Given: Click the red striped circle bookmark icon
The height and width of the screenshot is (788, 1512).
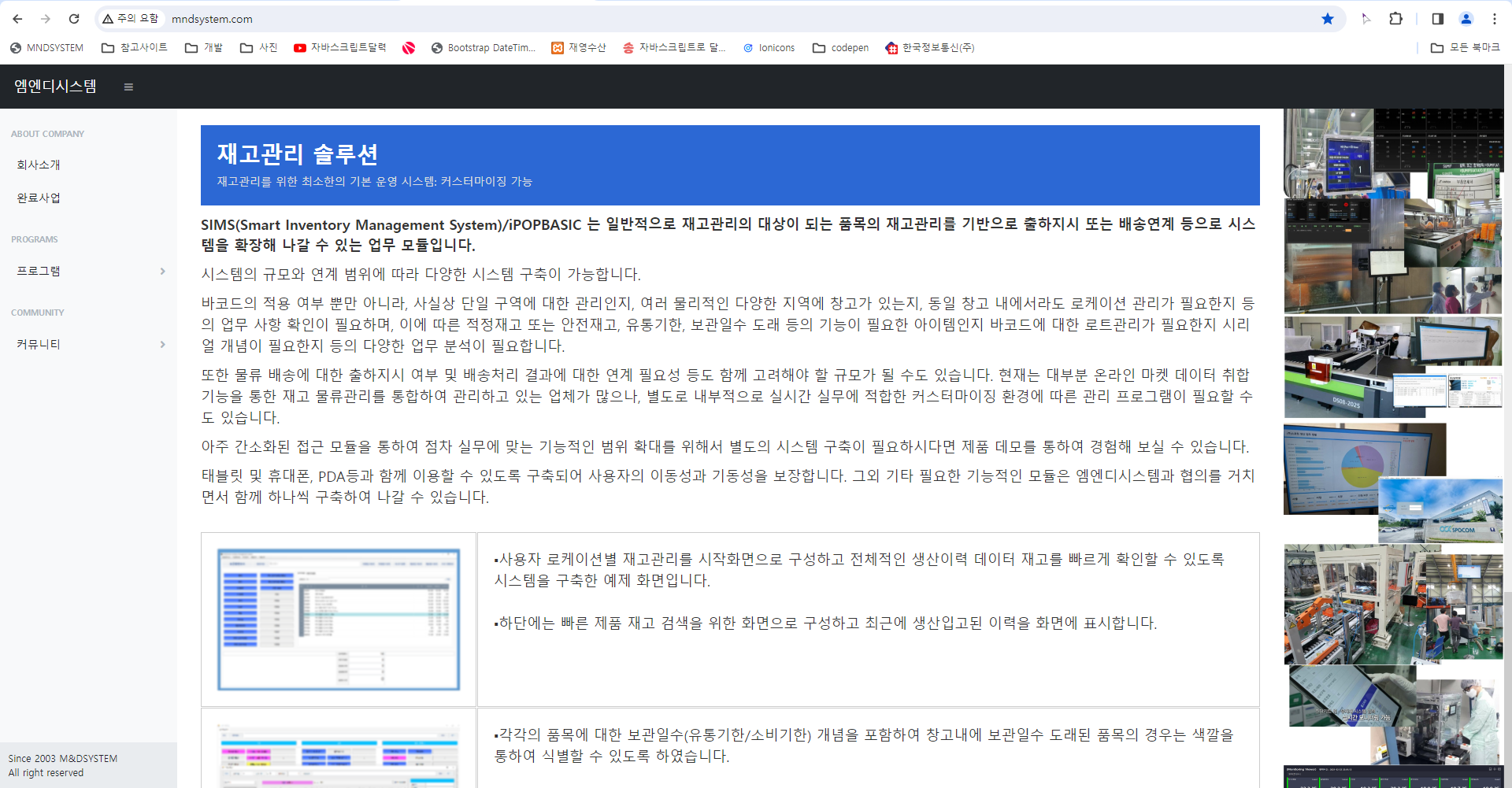Looking at the screenshot, I should point(409,48).
